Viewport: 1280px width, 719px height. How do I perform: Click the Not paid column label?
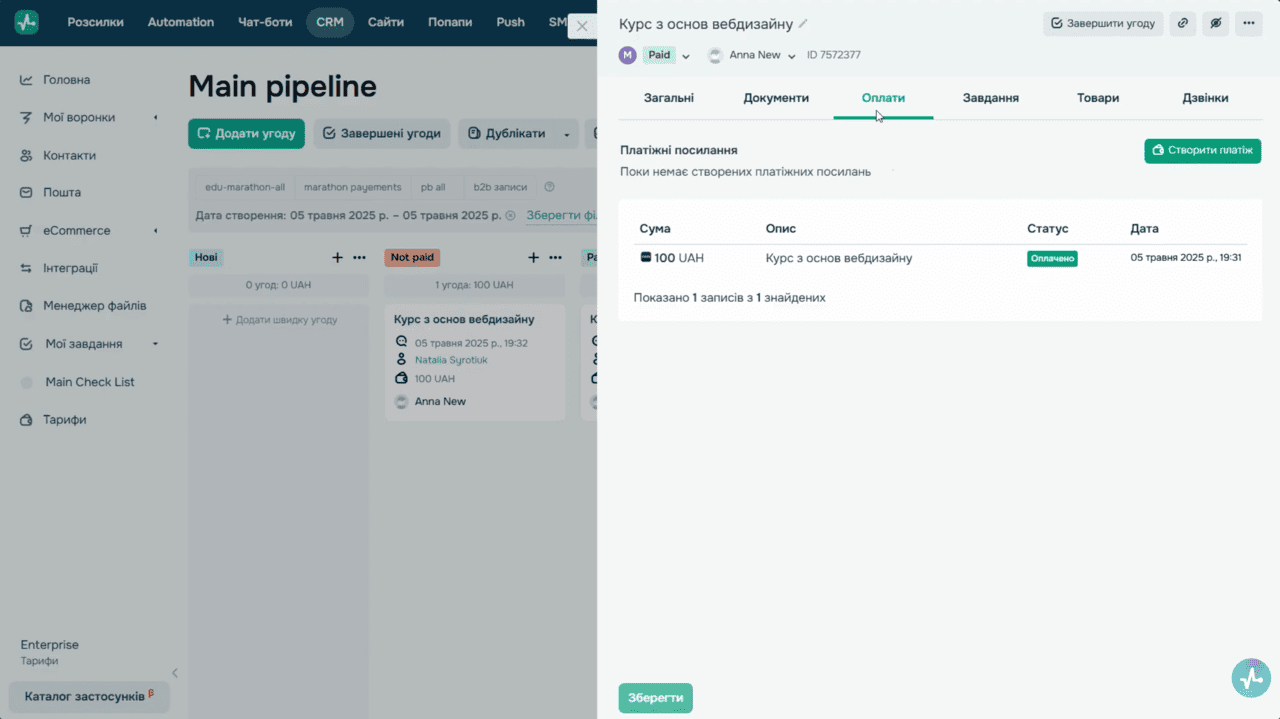[x=412, y=257]
